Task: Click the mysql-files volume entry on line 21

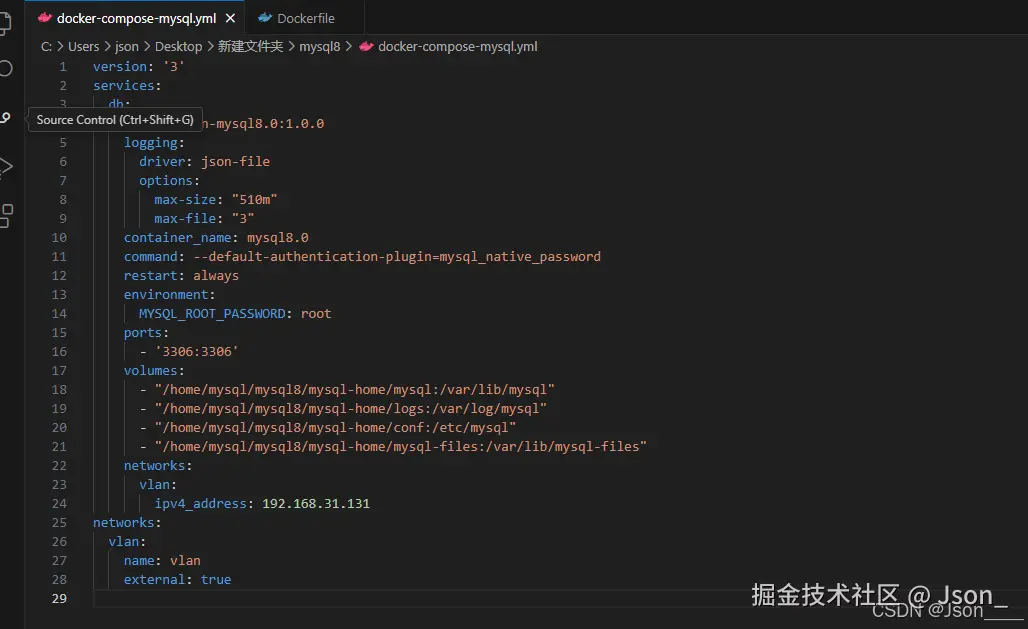Action: coord(401,447)
